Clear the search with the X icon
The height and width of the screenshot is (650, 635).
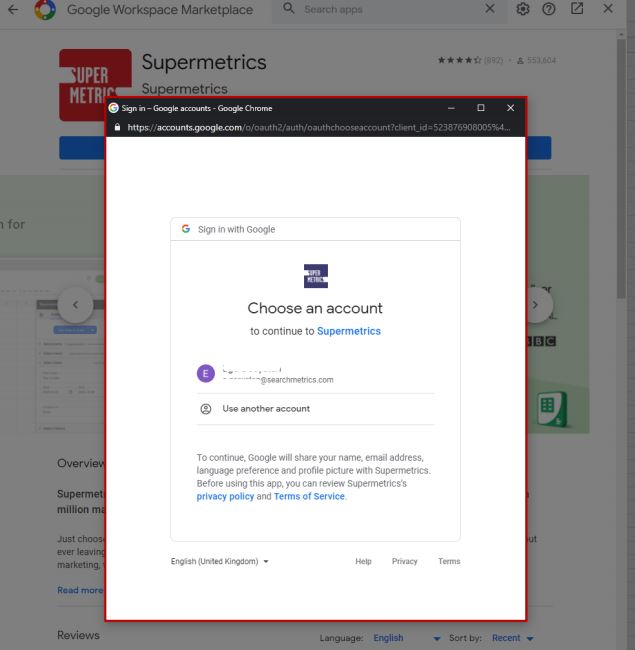point(490,9)
